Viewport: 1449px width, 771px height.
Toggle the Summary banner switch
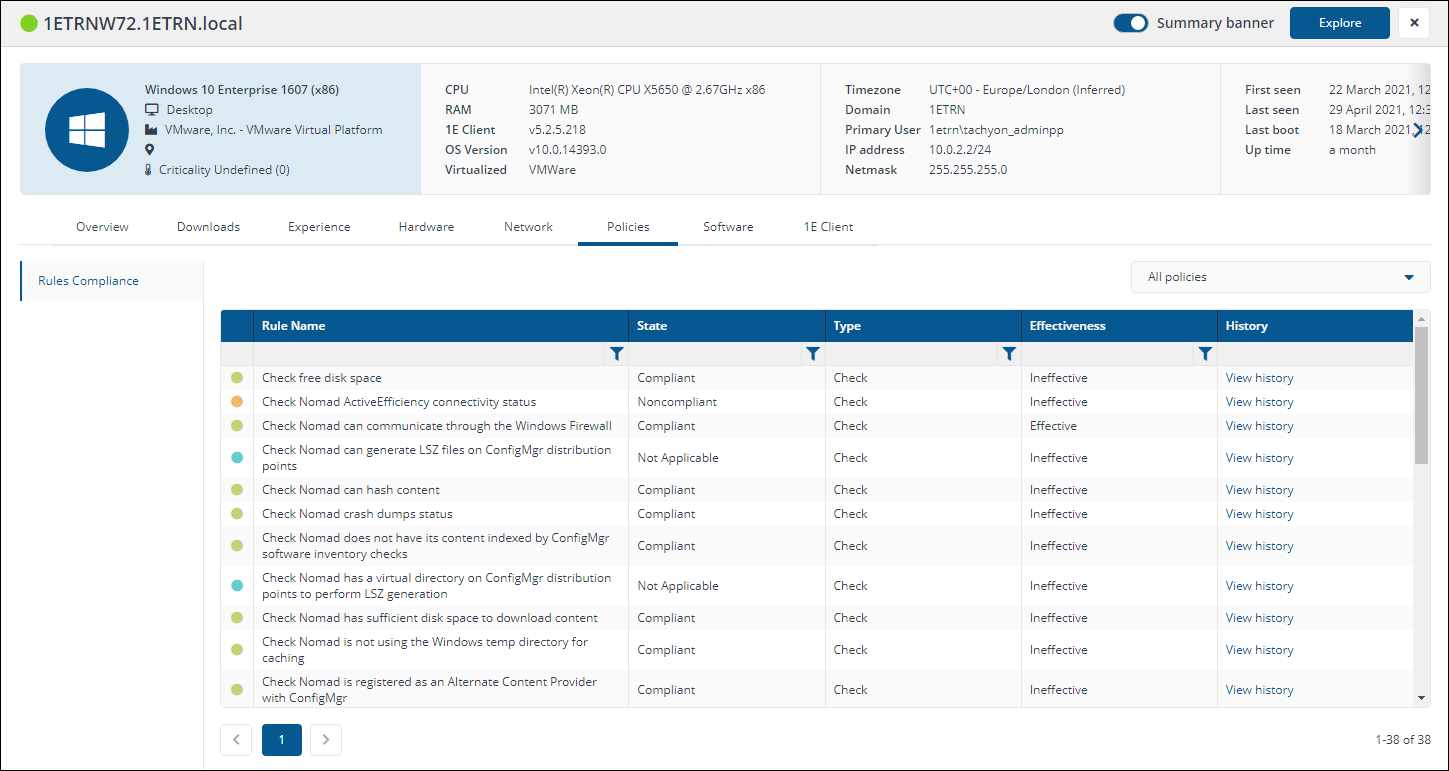click(1131, 23)
